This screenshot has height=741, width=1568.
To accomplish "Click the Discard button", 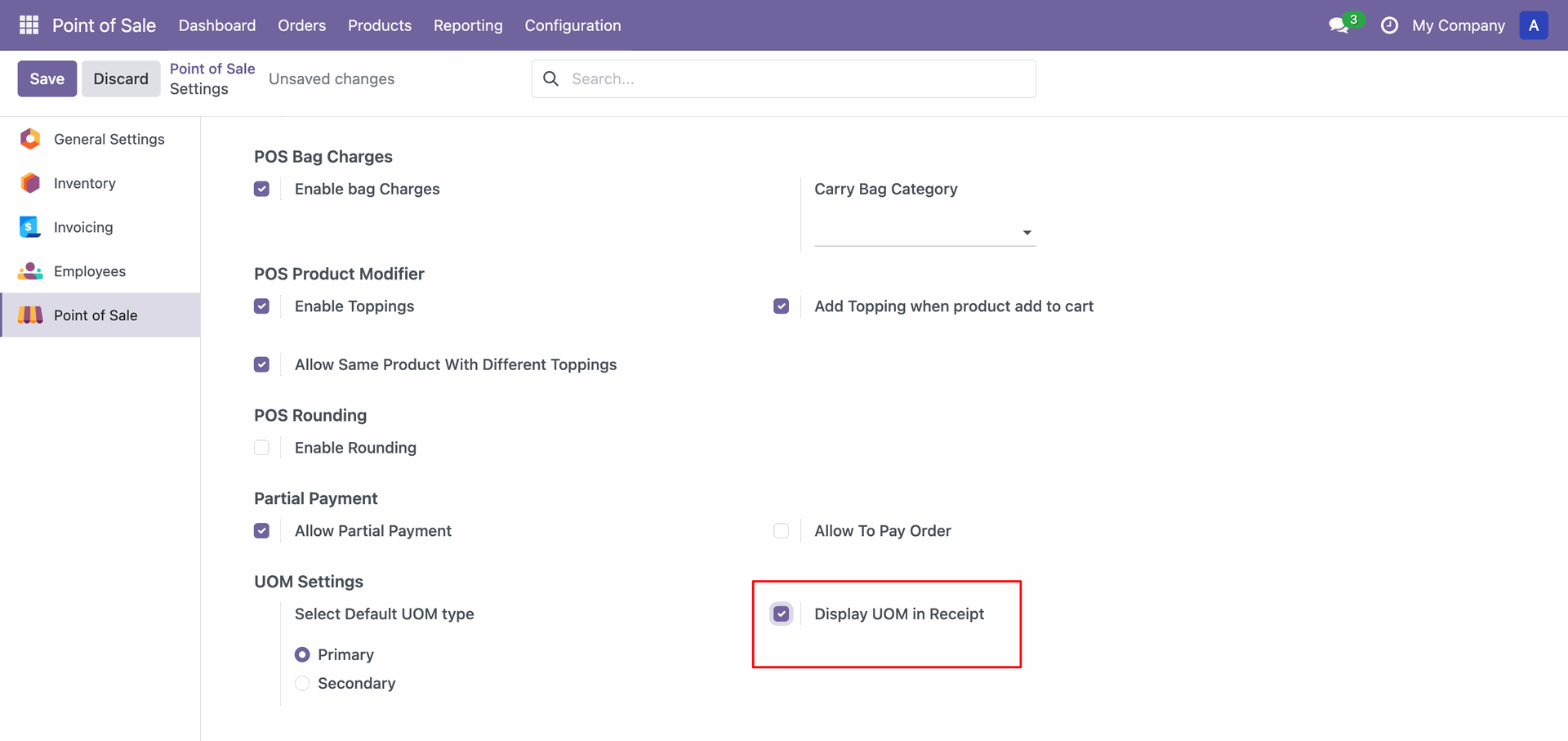I will 121,78.
